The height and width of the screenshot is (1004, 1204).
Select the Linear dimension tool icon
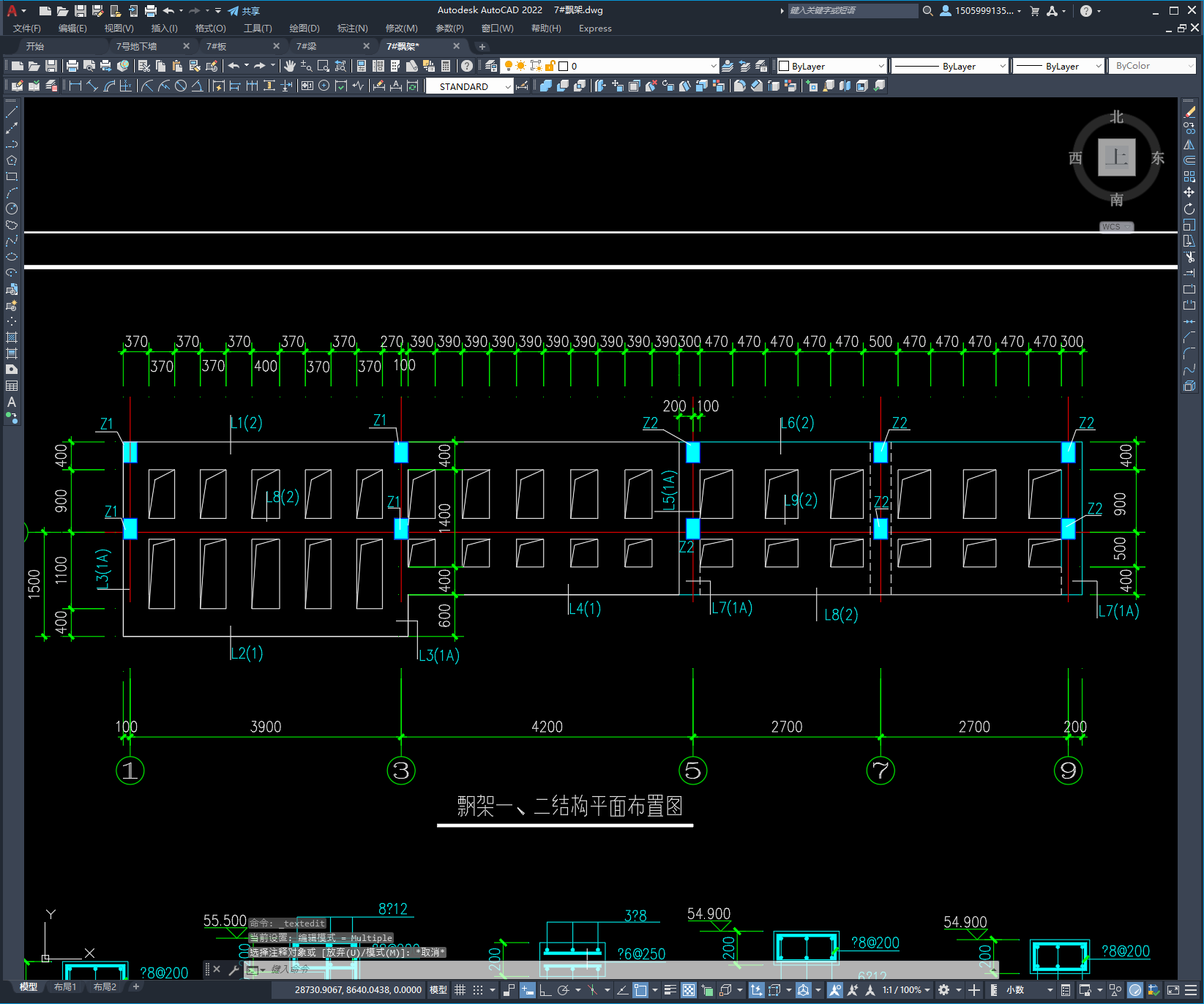[75, 86]
